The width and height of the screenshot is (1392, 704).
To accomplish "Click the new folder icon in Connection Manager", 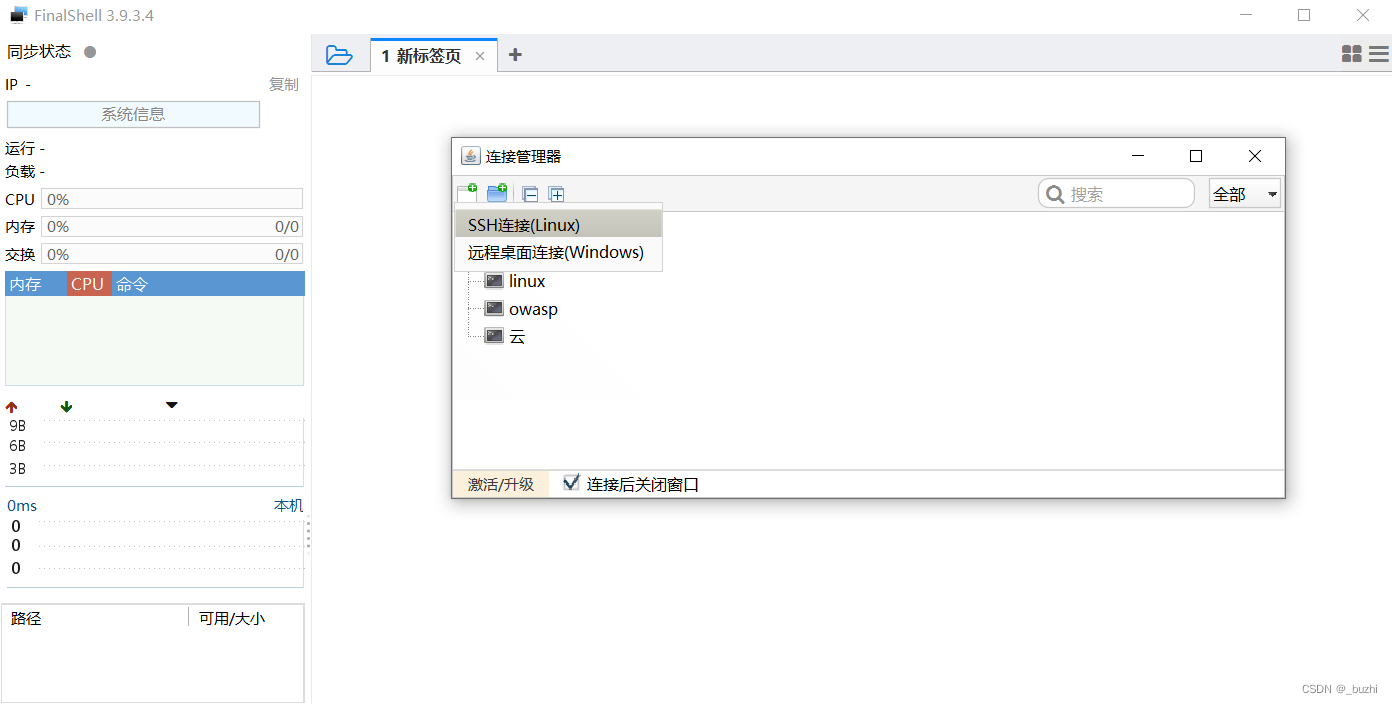I will coord(497,193).
